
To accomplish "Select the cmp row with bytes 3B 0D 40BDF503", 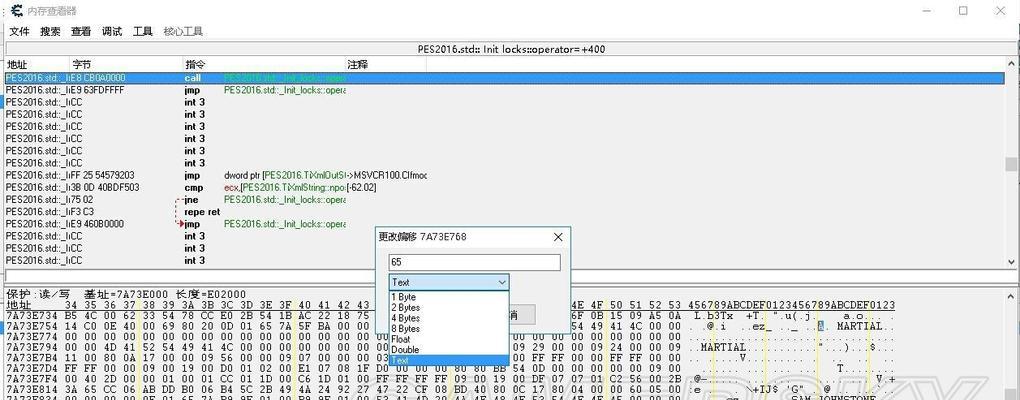I will click(504, 187).
